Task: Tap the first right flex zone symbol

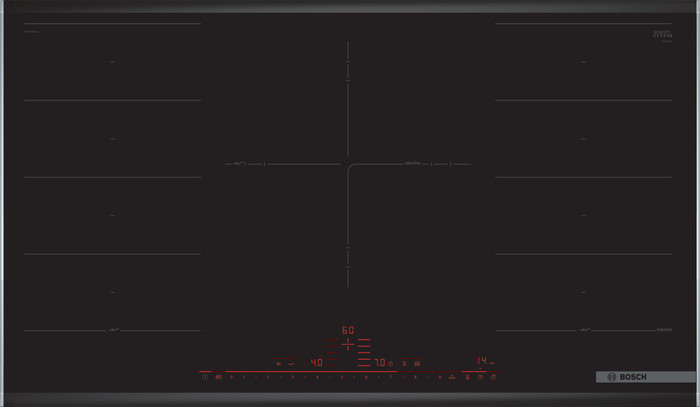Action: [x=404, y=364]
